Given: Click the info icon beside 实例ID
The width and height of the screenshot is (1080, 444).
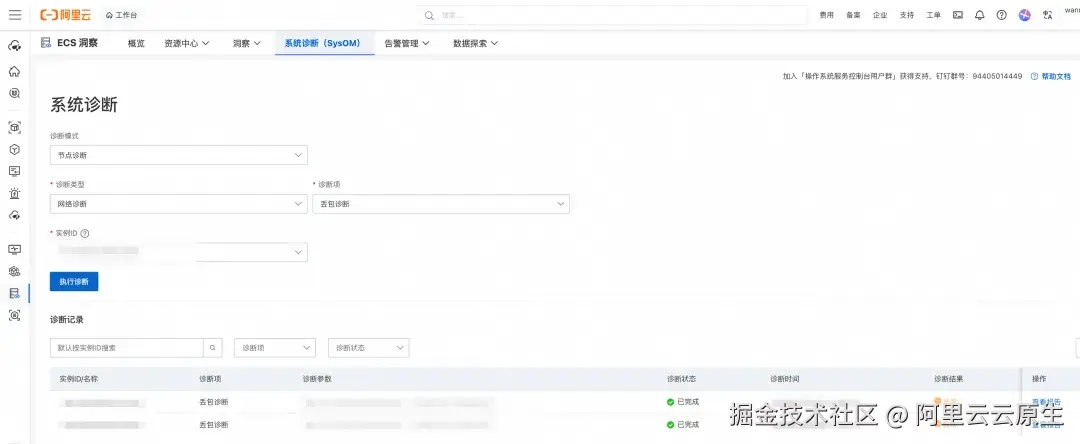Looking at the screenshot, I should 85,233.
